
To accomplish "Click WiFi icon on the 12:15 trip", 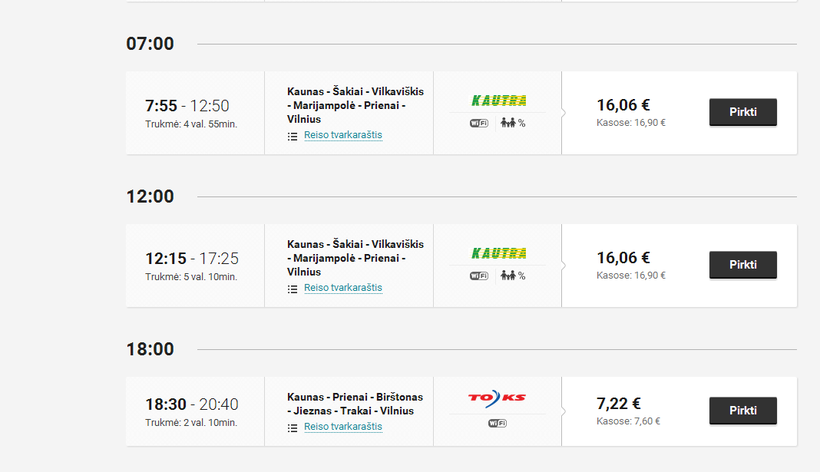I will (479, 276).
